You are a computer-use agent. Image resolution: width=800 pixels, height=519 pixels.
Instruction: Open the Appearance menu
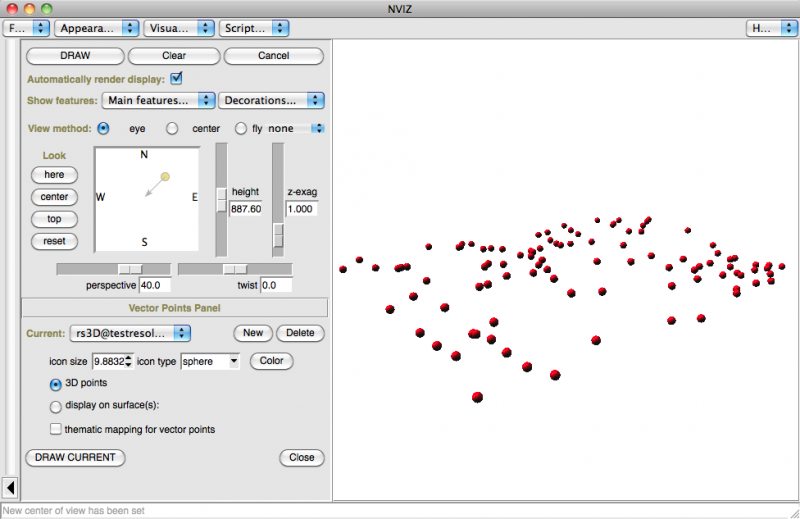click(96, 28)
